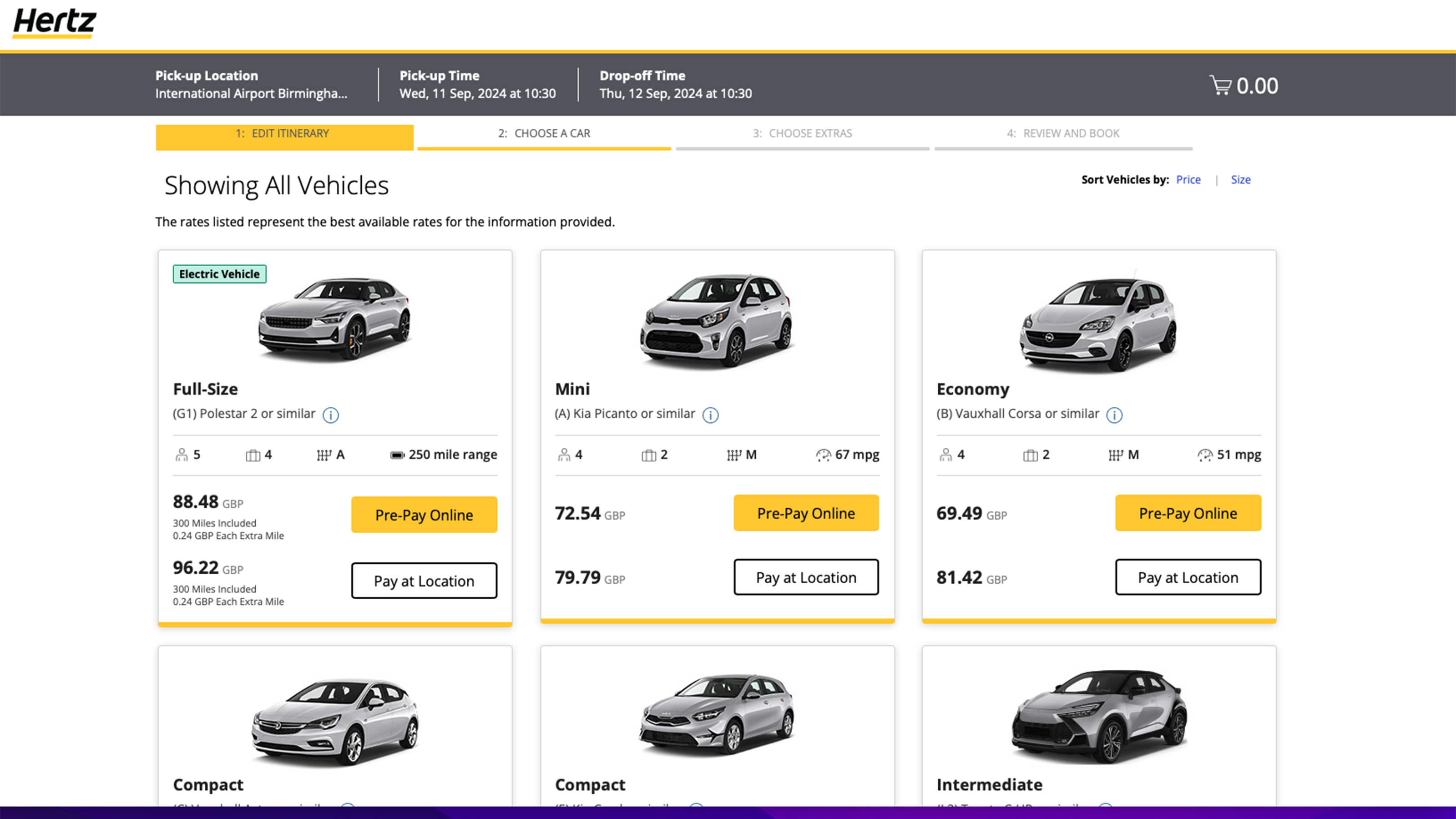
Task: Sort vehicles by Size
Action: pyautogui.click(x=1241, y=180)
